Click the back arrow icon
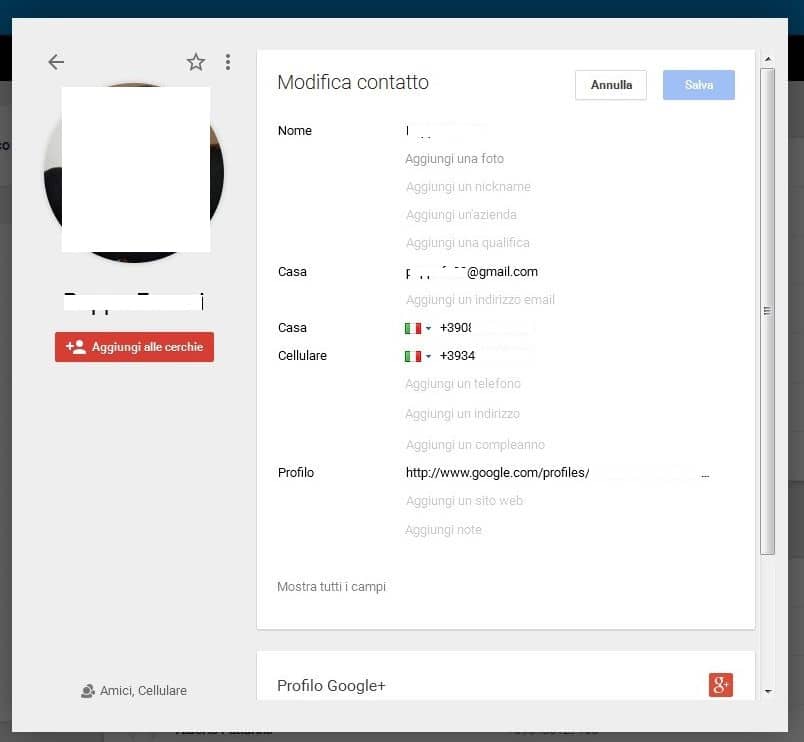The image size is (804, 742). click(x=56, y=62)
